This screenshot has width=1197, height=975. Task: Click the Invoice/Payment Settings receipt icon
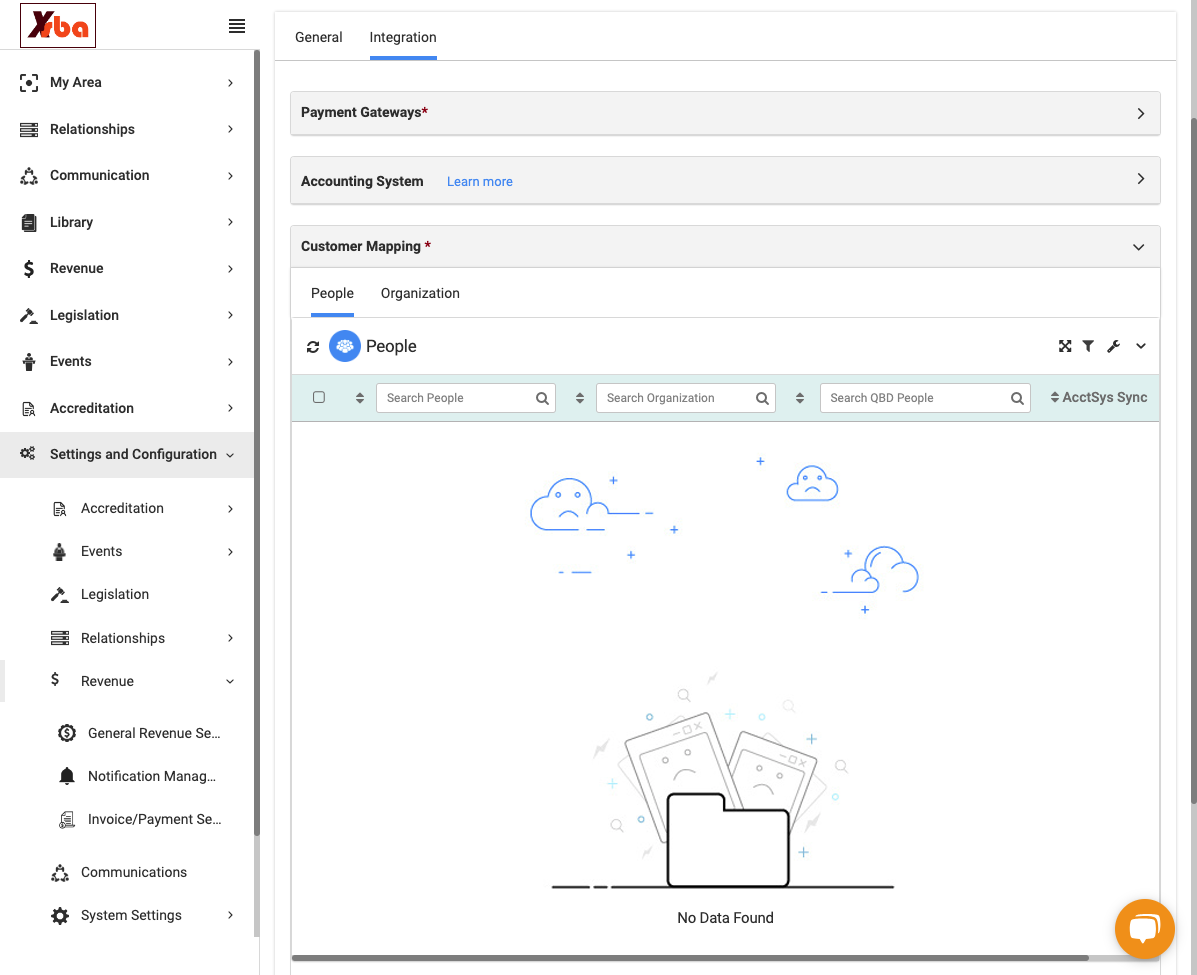click(67, 820)
